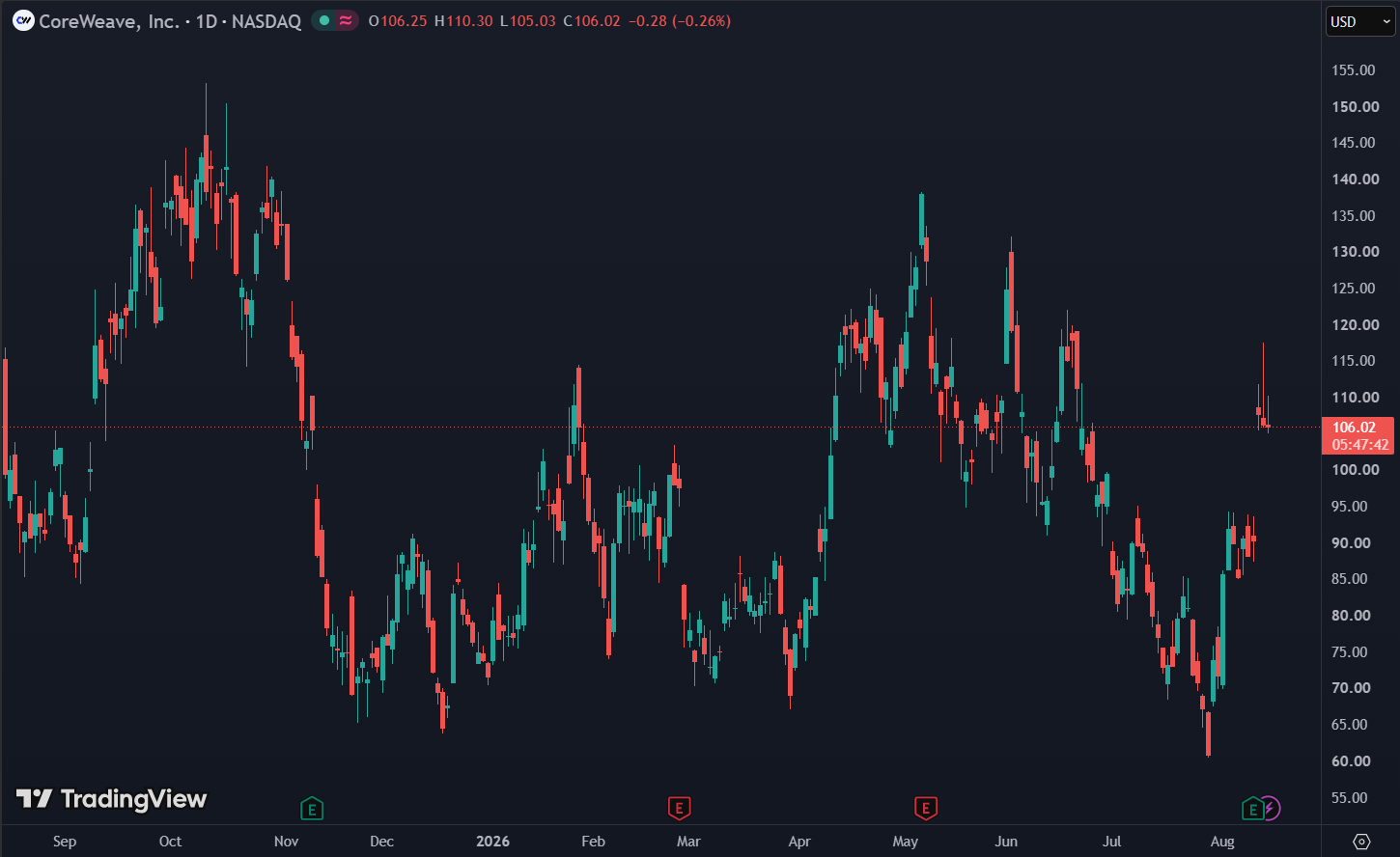The image size is (1400, 857).
Task: Click the 65.00 price axis label
Action: pos(1350,725)
